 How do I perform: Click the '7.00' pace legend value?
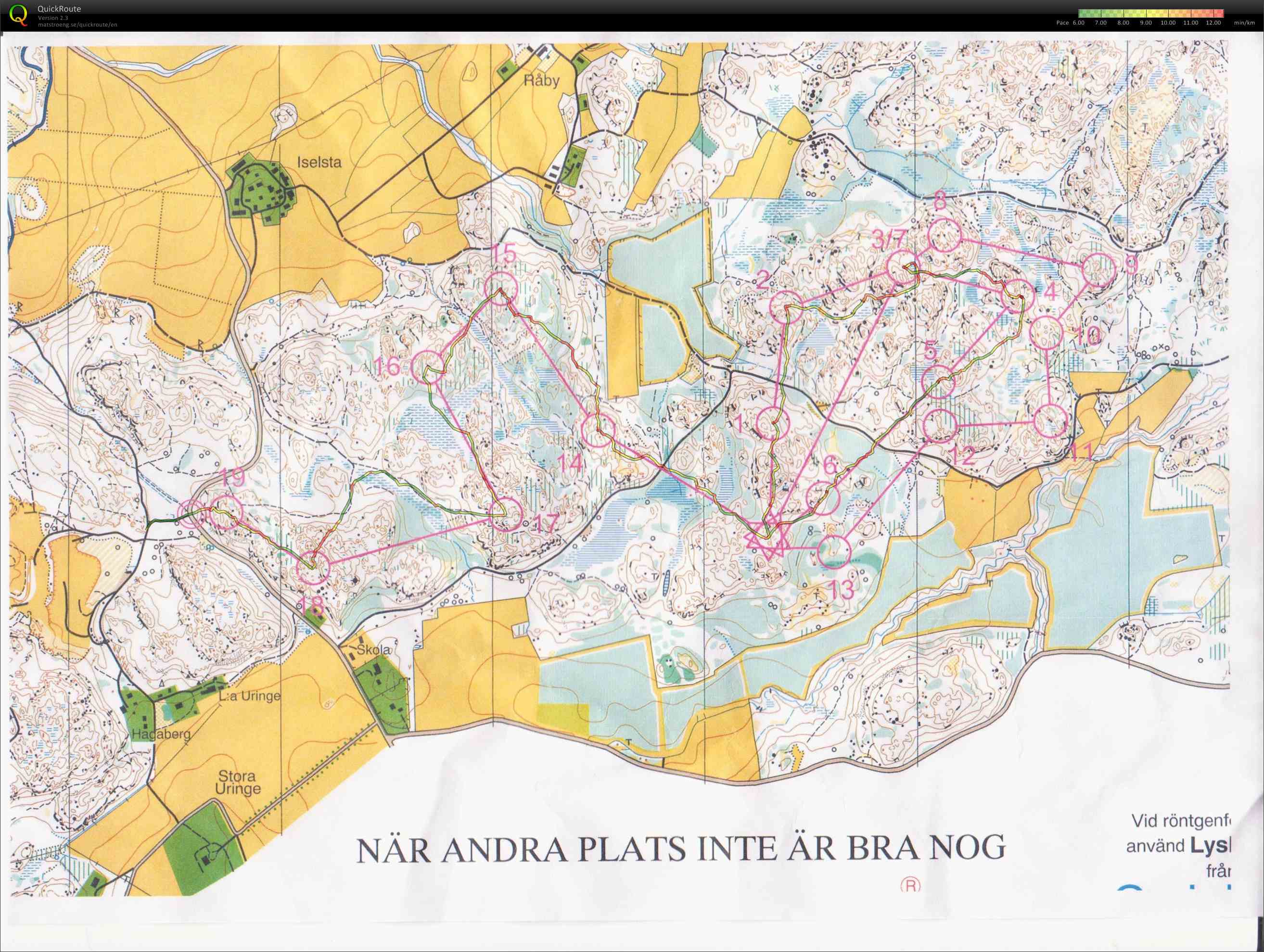click(x=1100, y=23)
